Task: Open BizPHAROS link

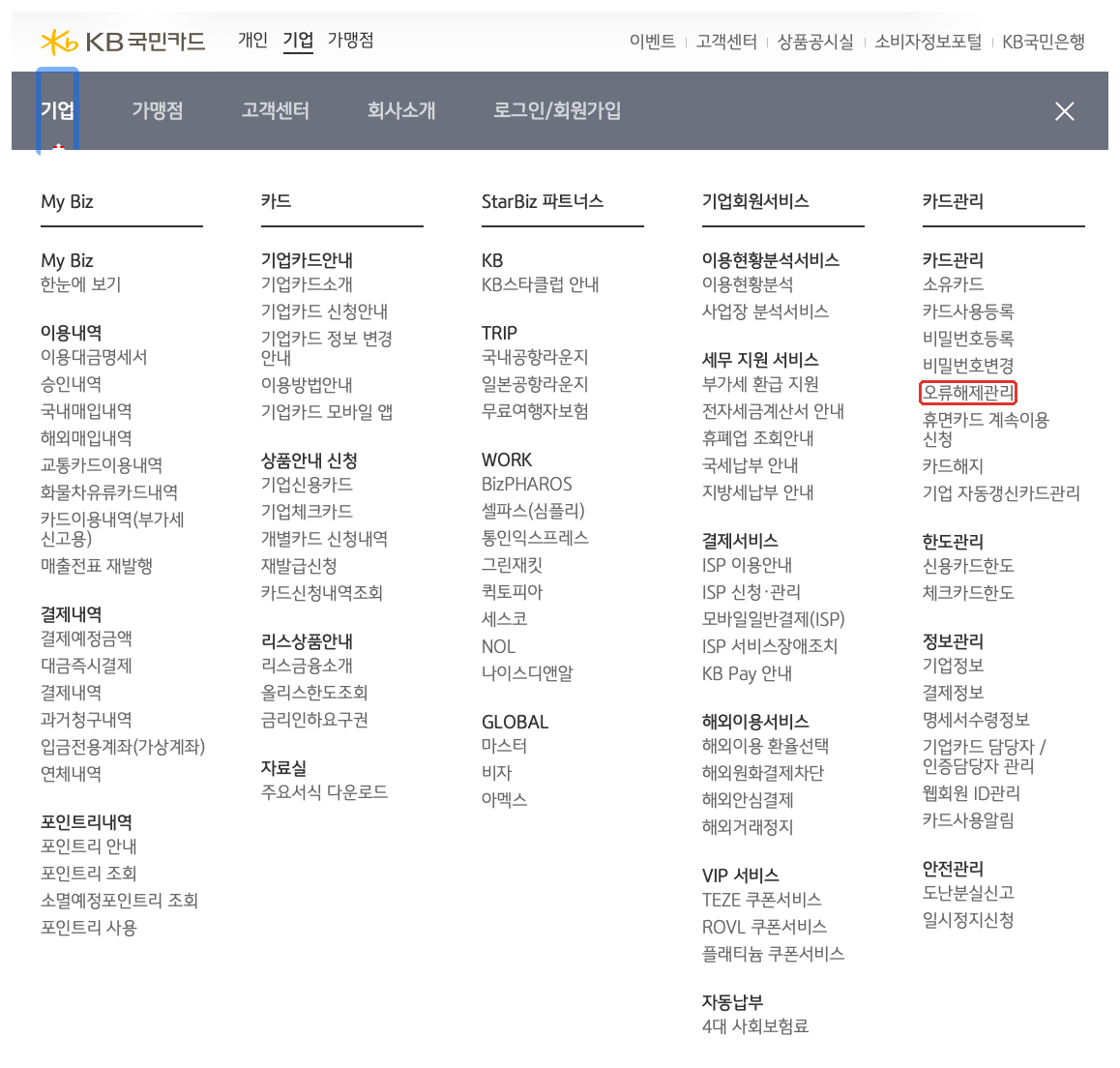Action: [526, 485]
